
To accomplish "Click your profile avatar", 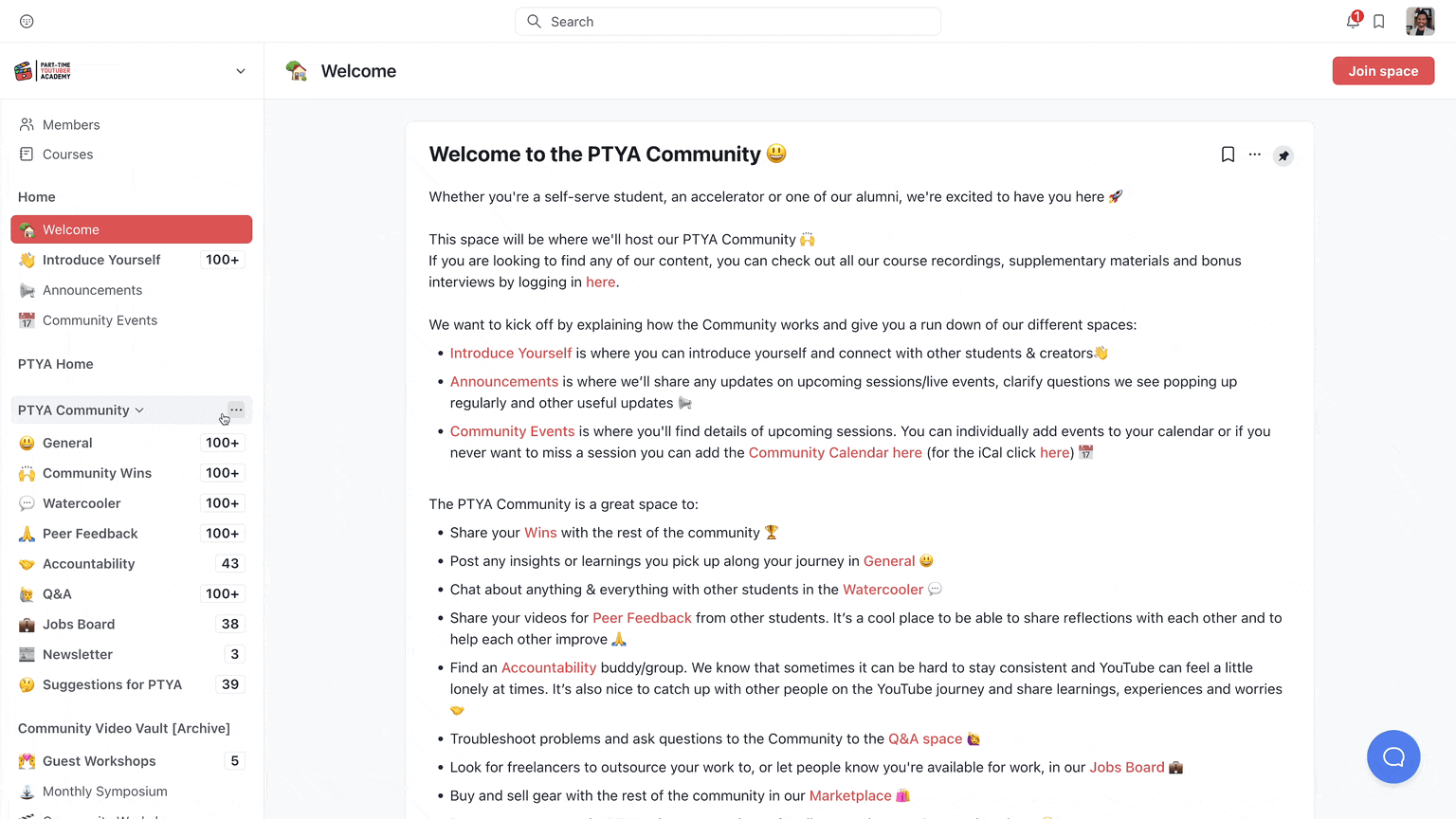I will [x=1420, y=21].
